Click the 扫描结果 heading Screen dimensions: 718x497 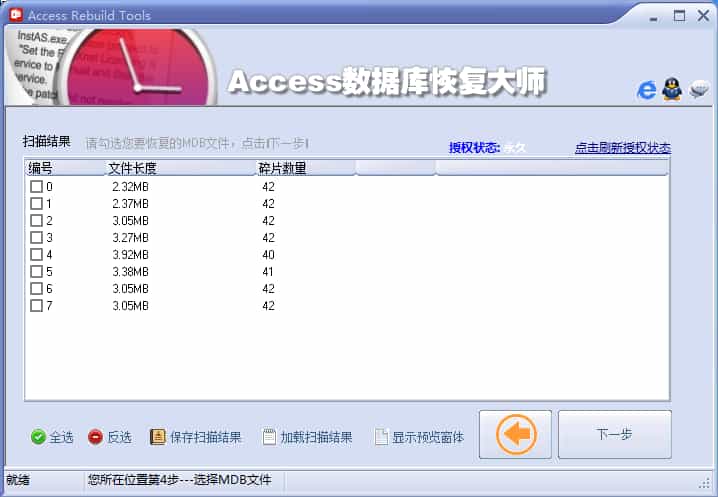point(47,142)
